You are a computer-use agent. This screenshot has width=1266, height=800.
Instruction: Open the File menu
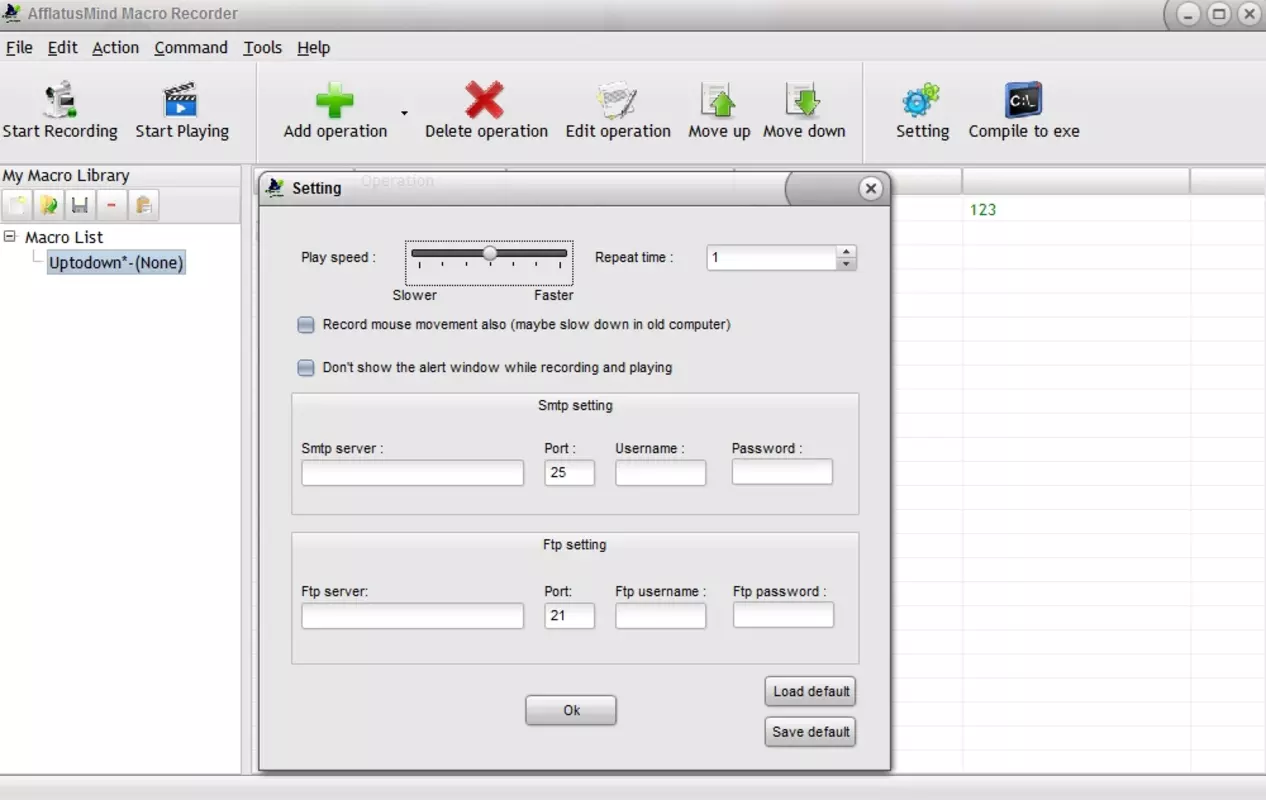coord(19,47)
